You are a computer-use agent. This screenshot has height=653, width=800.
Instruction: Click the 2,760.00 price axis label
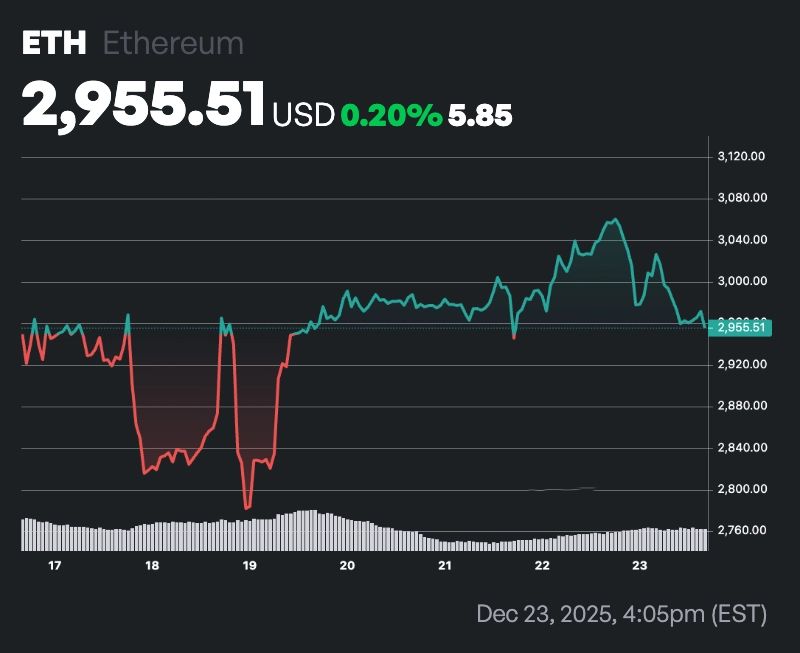pos(742,530)
